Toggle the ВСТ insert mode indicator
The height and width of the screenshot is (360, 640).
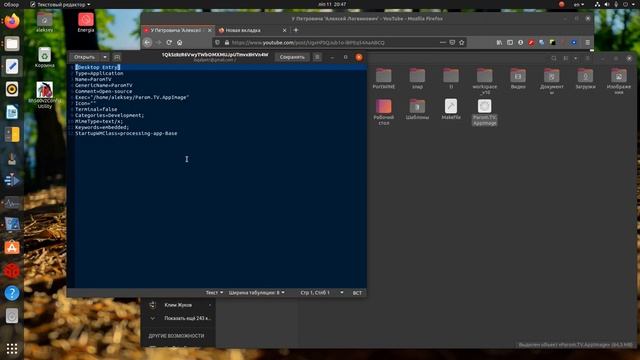[357, 293]
